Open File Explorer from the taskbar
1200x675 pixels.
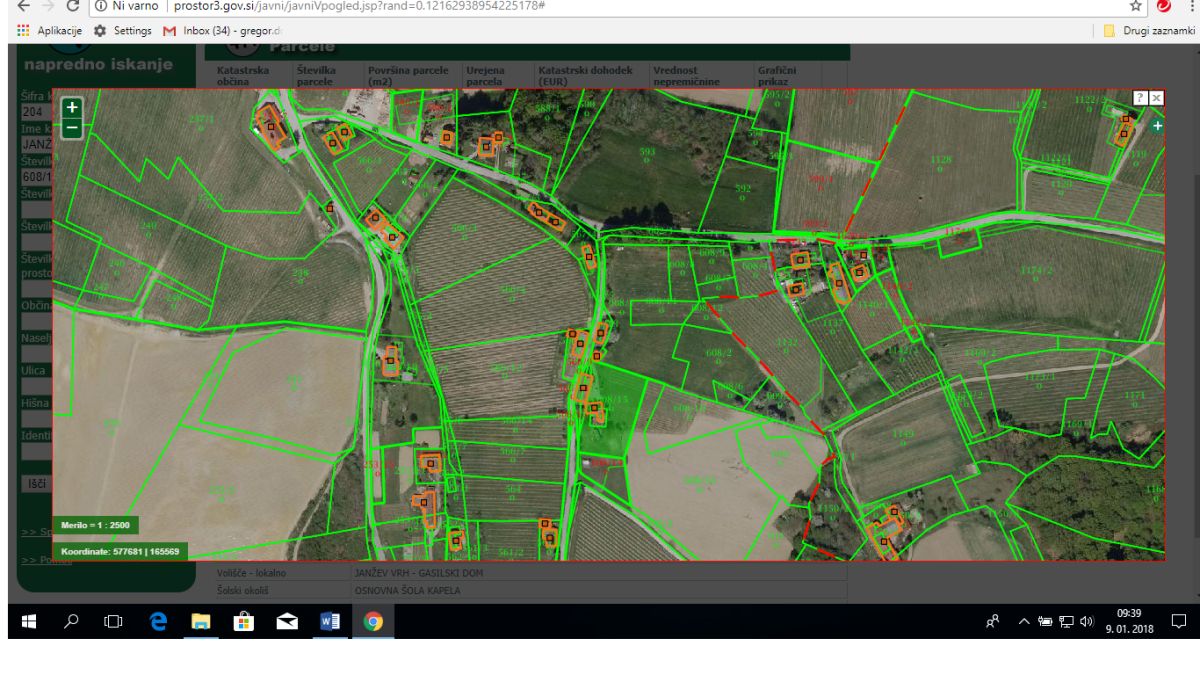199,621
